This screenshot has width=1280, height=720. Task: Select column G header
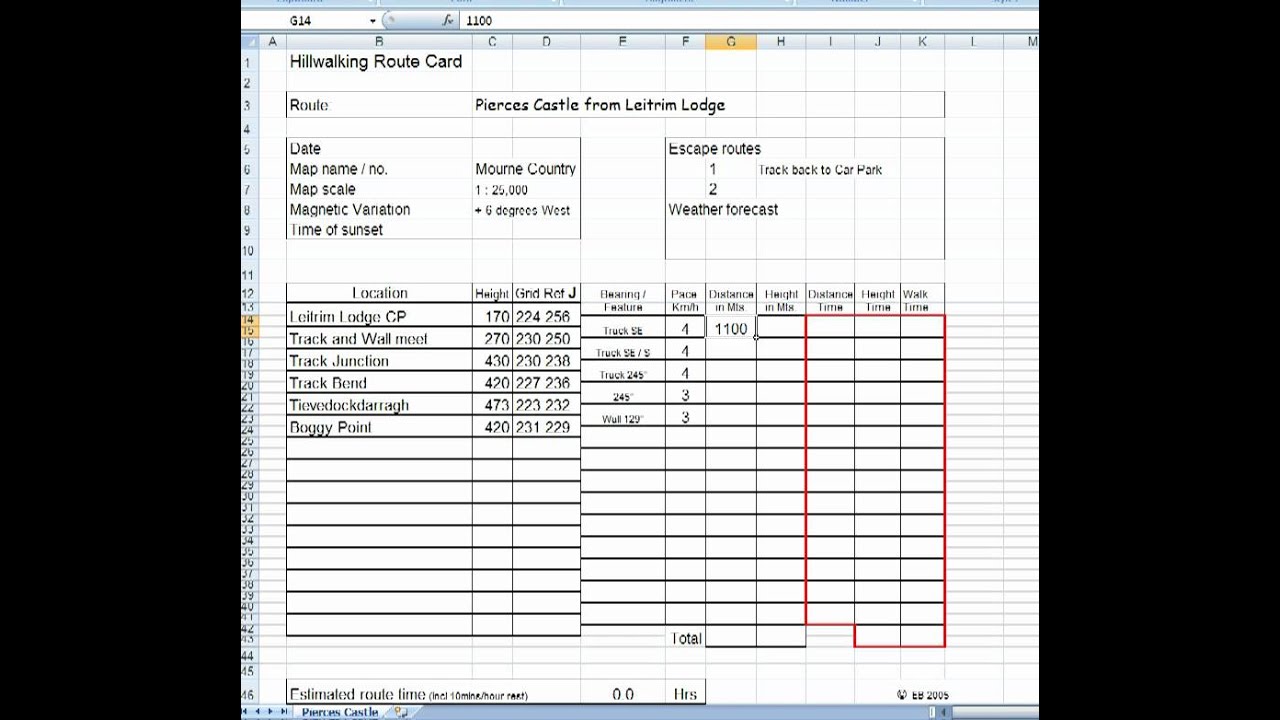[x=731, y=41]
